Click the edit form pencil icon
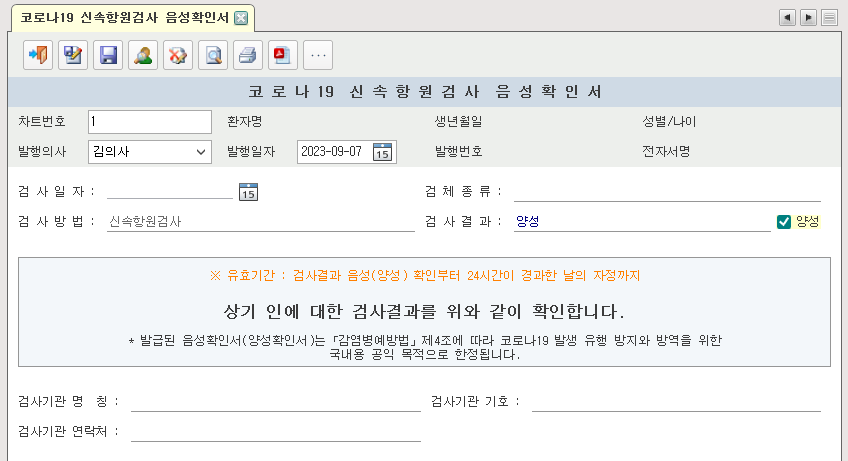Screen dimensions: 848x461 click(73, 55)
